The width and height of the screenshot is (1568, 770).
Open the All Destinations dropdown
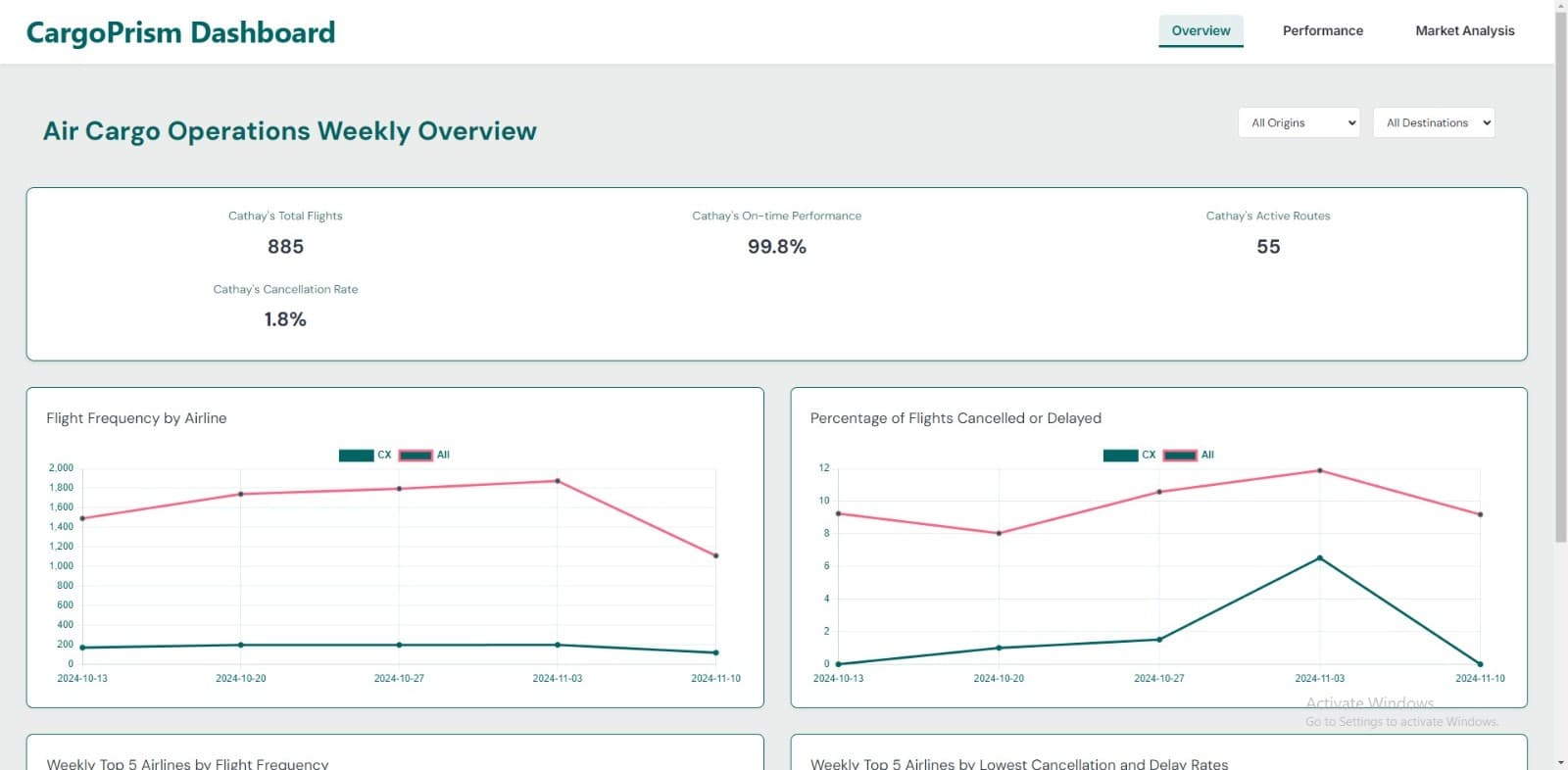(x=1434, y=122)
